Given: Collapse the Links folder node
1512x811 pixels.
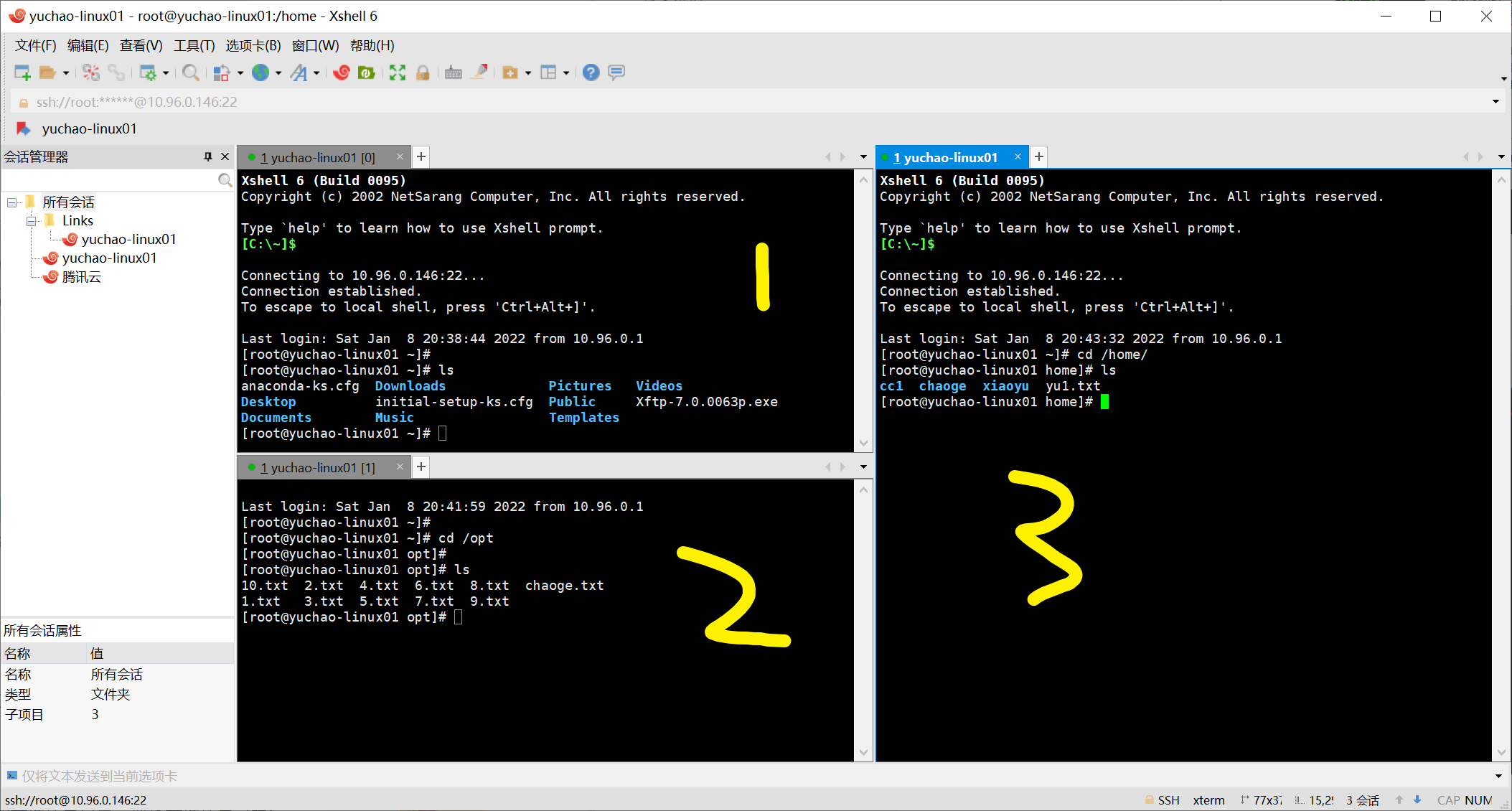Looking at the screenshot, I should click(x=32, y=221).
